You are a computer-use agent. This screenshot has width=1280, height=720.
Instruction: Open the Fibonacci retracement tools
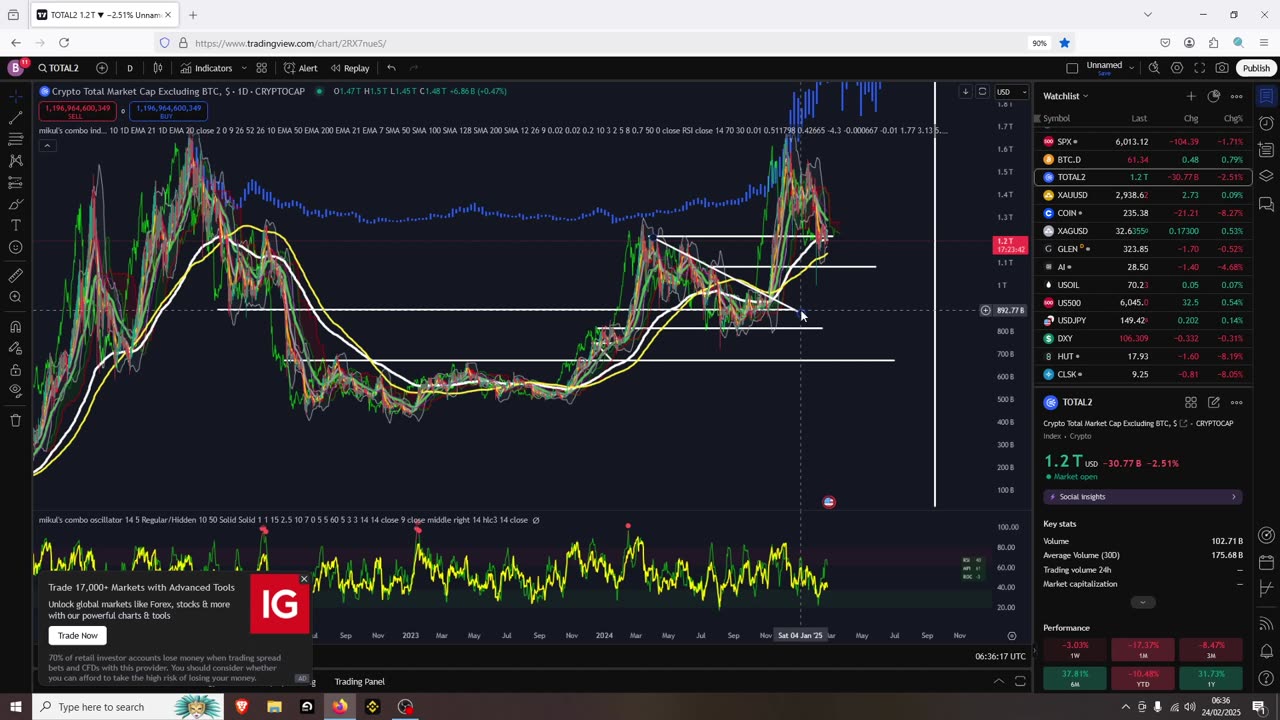[15, 139]
